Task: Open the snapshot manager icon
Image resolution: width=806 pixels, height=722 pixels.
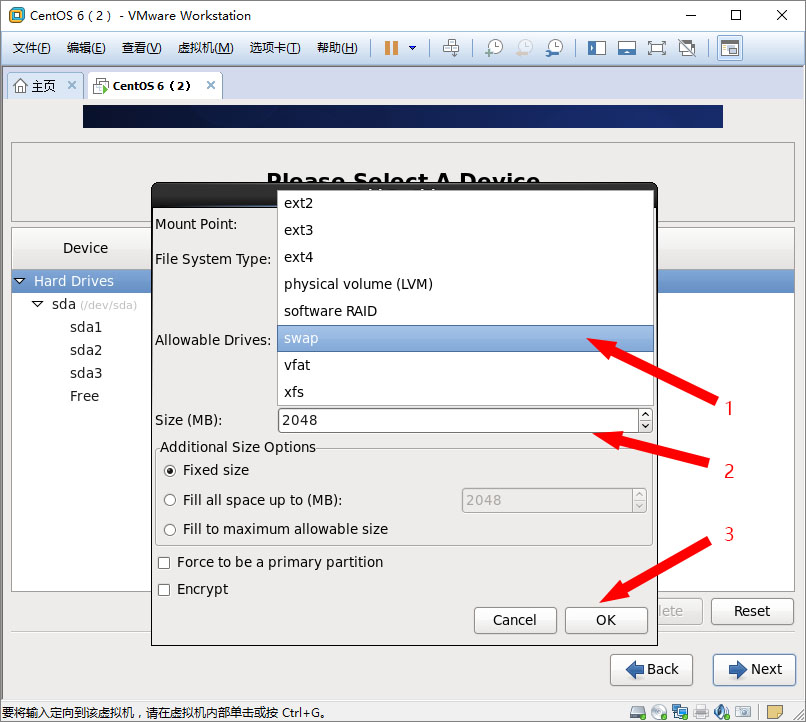Action: point(554,48)
